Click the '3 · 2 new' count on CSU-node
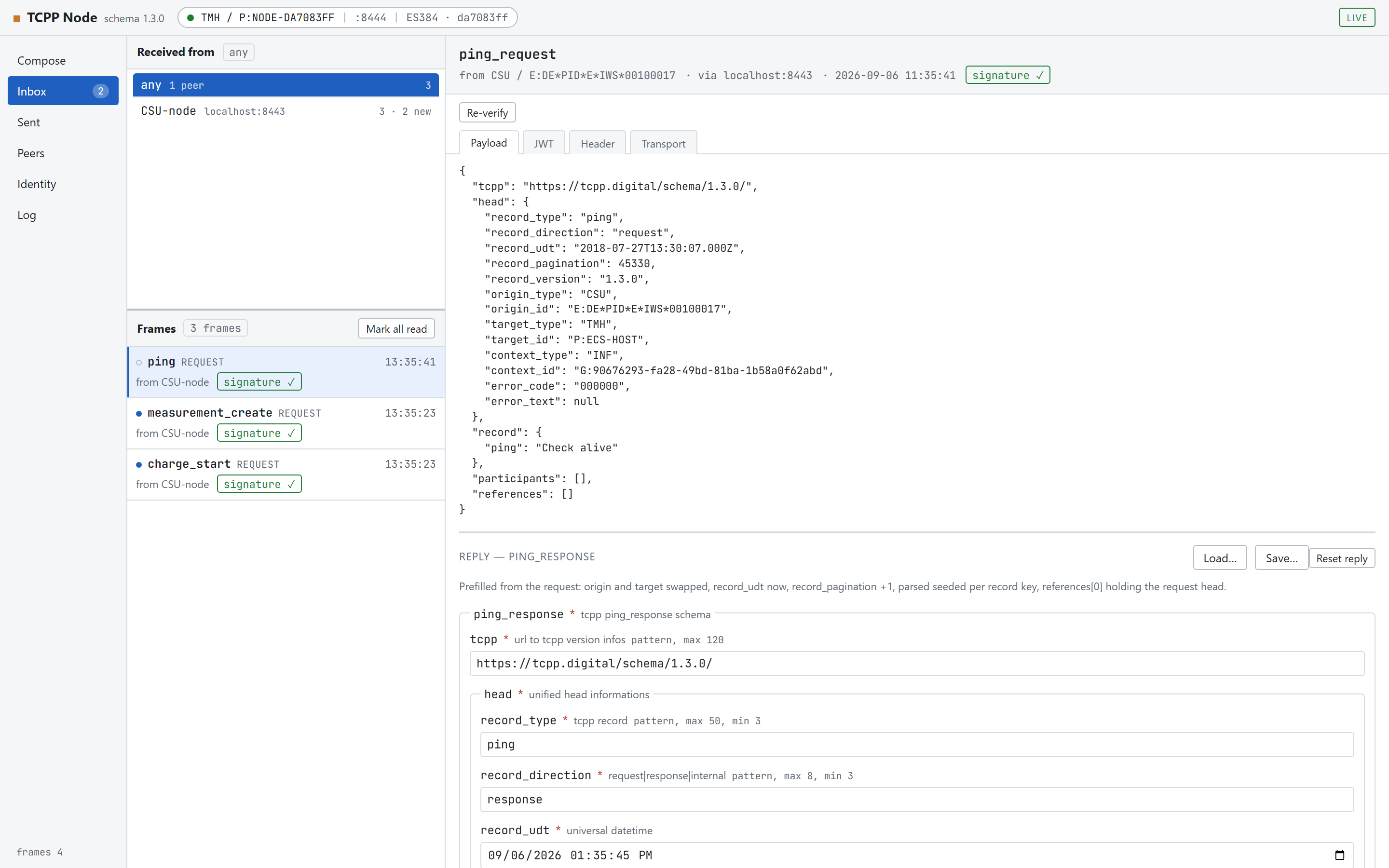The width and height of the screenshot is (1389, 868). 405,111
